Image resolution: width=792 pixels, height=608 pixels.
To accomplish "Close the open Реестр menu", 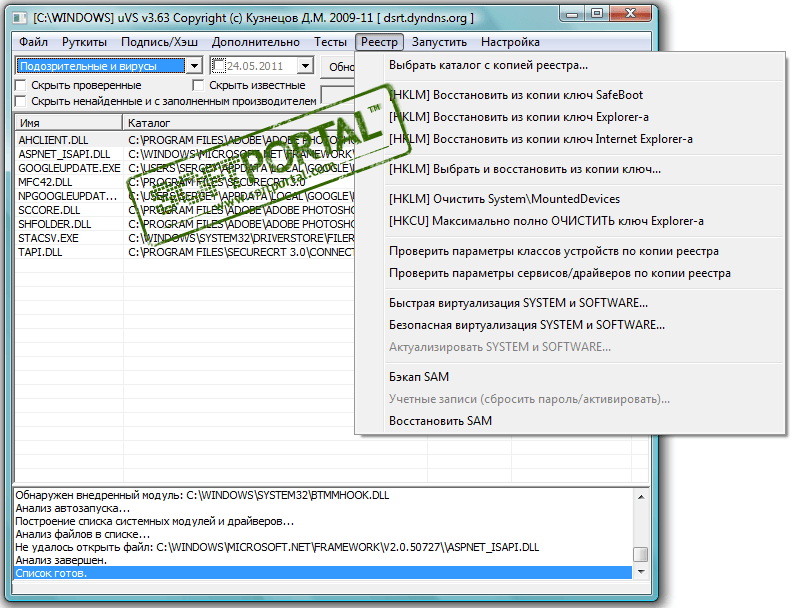I will pos(379,42).
